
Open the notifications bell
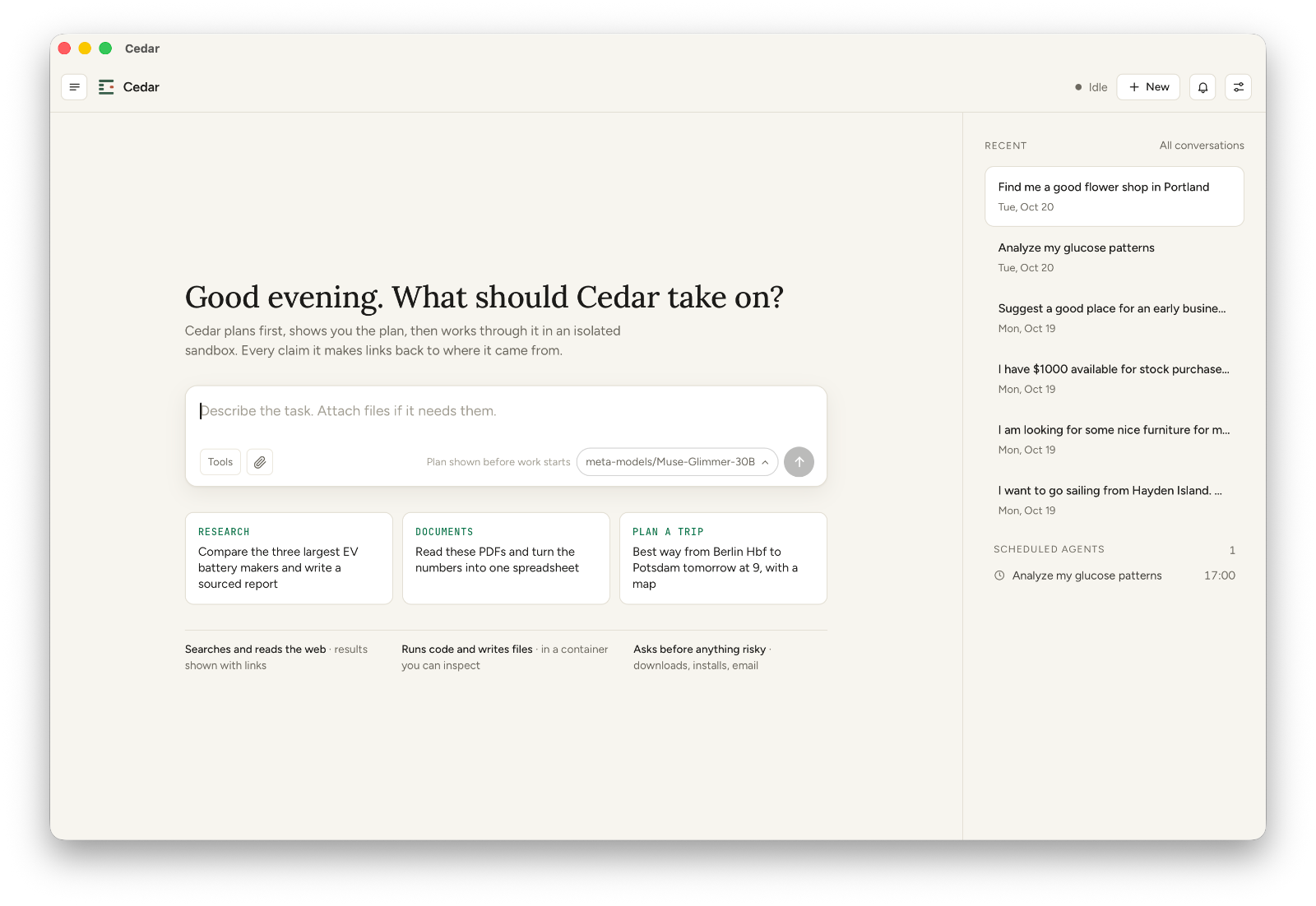pos(1202,87)
